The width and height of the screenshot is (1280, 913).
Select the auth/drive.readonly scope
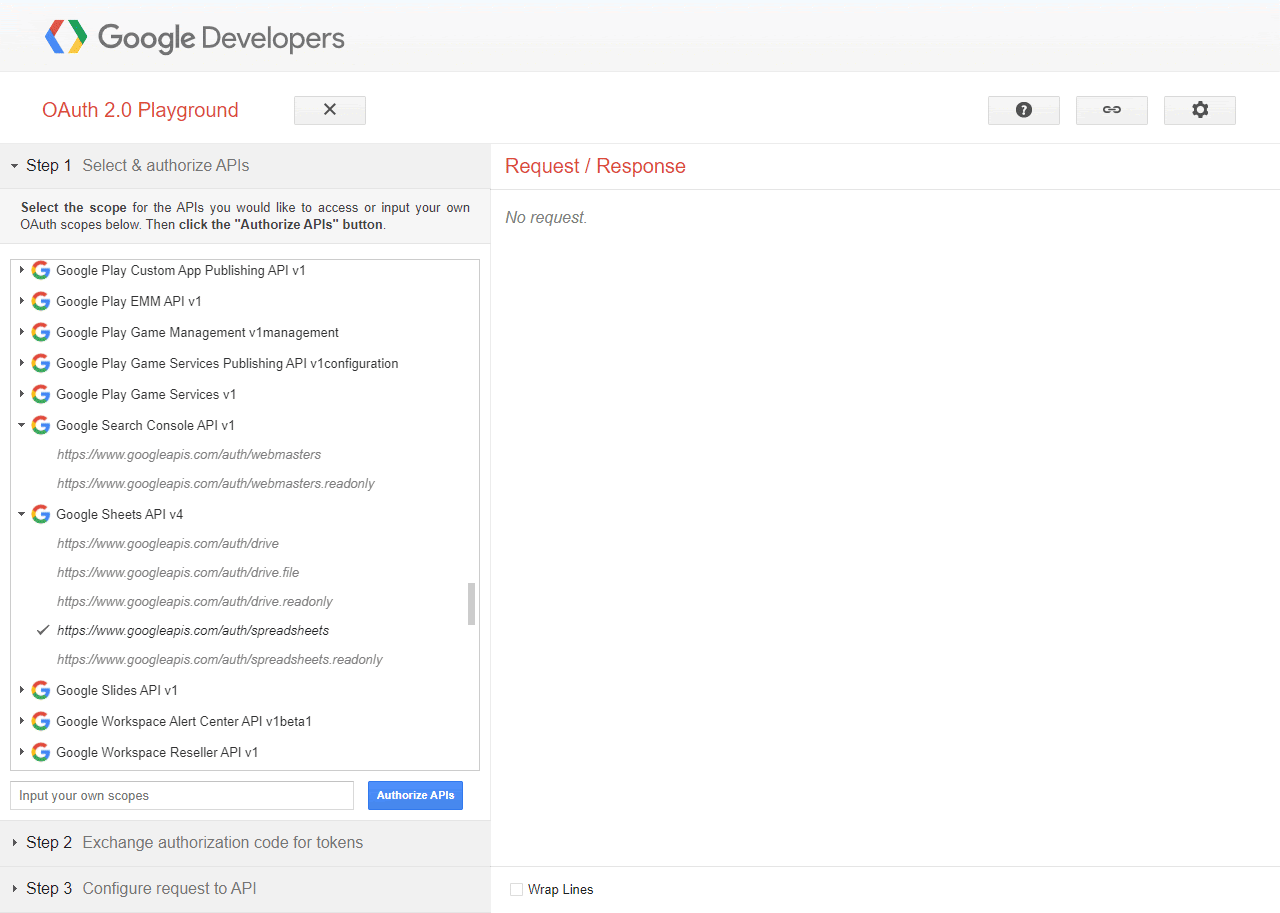[195, 601]
